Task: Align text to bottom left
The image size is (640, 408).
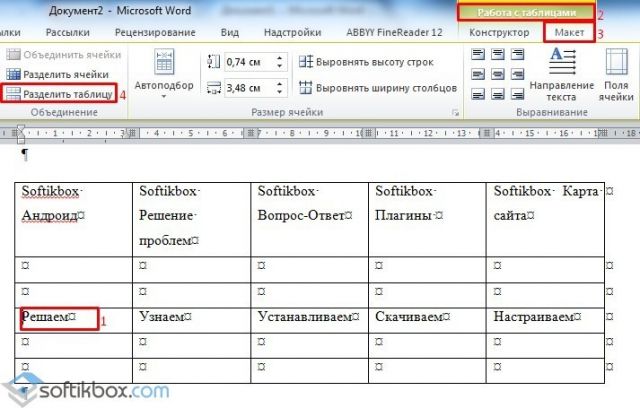Action: tap(478, 94)
